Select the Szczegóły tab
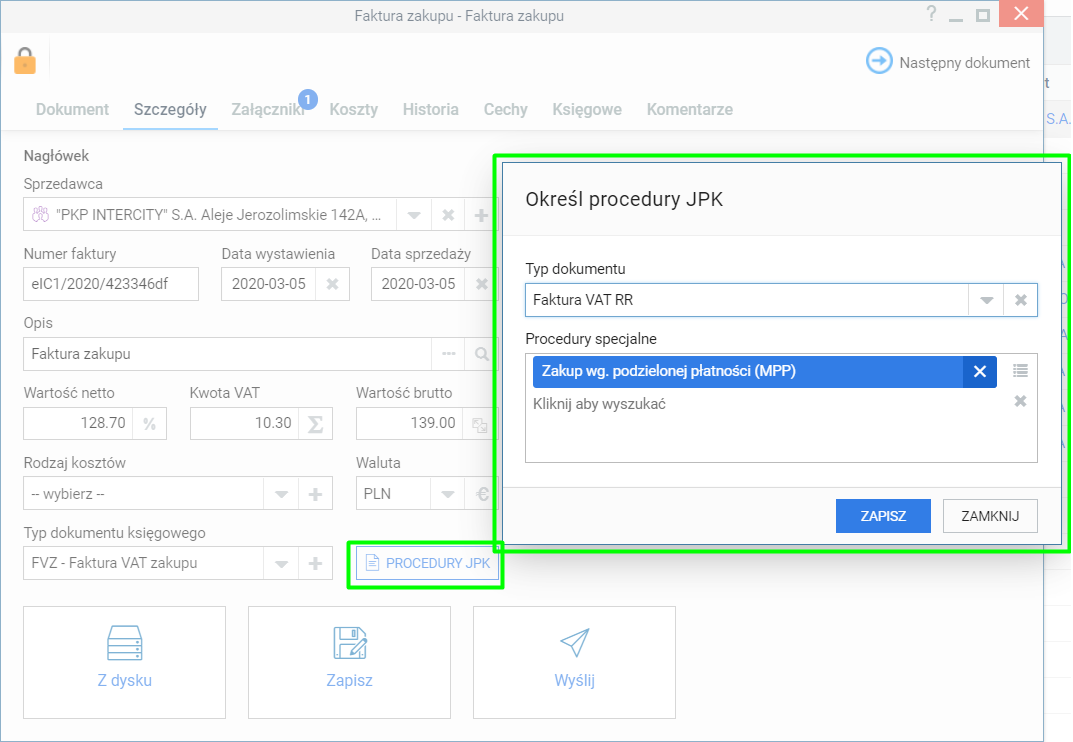Image resolution: width=1073 pixels, height=742 pixels. (170, 110)
